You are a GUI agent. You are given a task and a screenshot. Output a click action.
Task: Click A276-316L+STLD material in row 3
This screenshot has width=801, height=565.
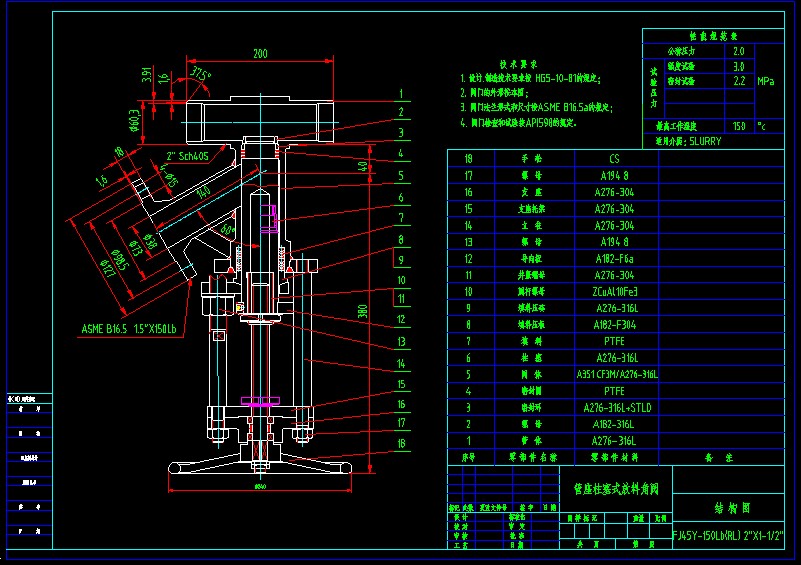[x=617, y=407]
